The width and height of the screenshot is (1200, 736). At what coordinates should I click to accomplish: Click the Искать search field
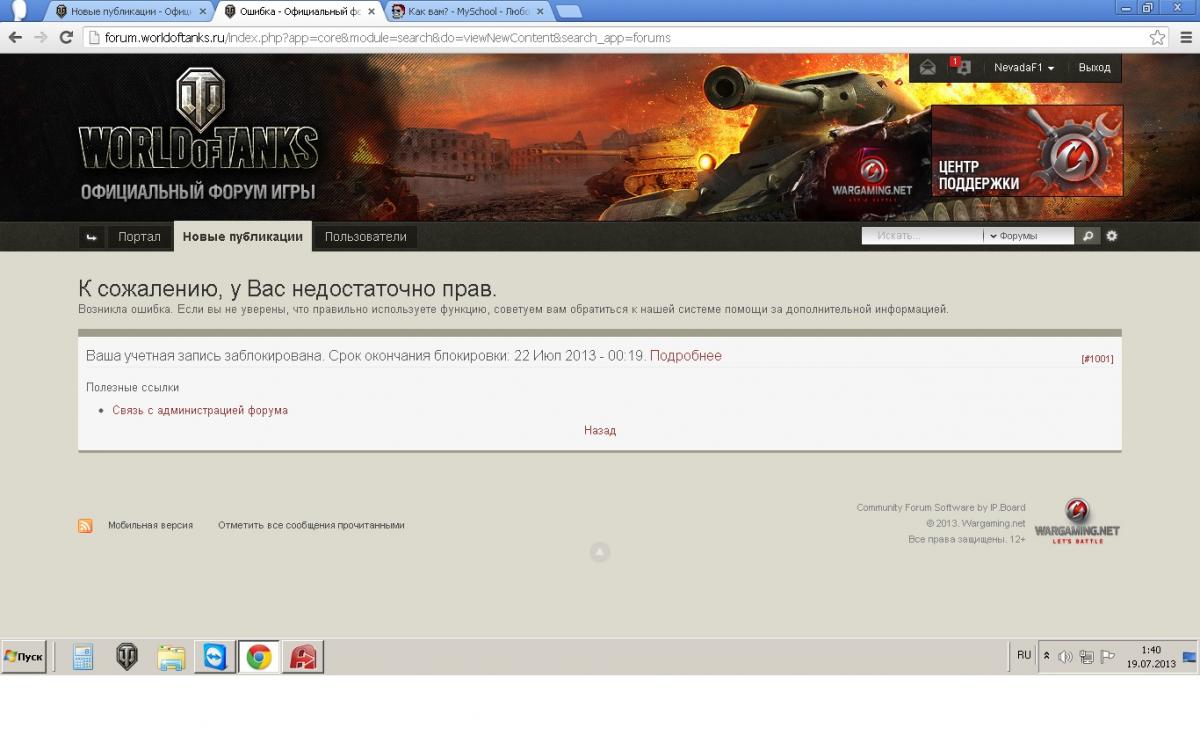pyautogui.click(x=923, y=236)
